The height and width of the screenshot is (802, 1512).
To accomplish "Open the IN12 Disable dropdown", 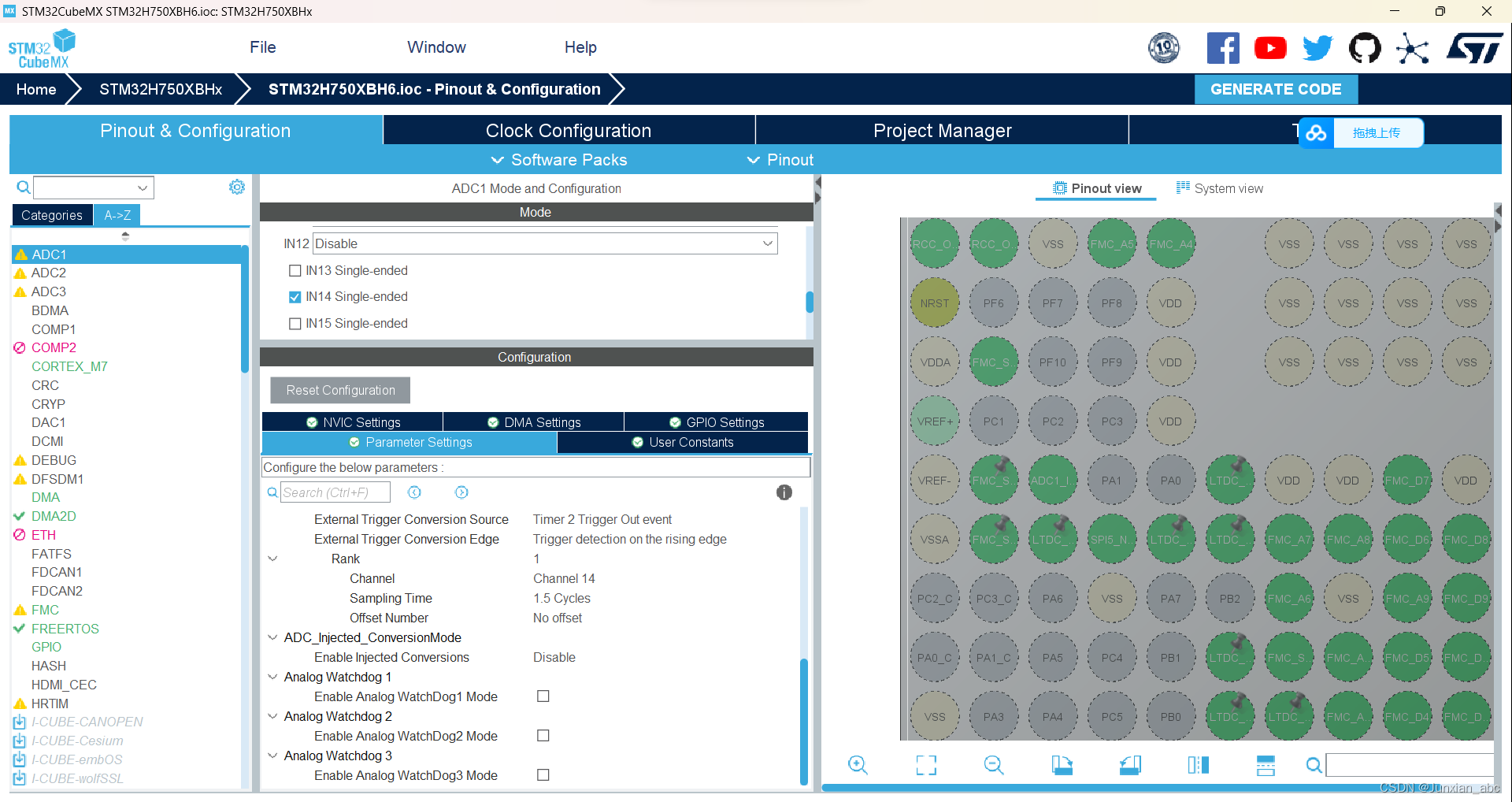I will click(545, 243).
